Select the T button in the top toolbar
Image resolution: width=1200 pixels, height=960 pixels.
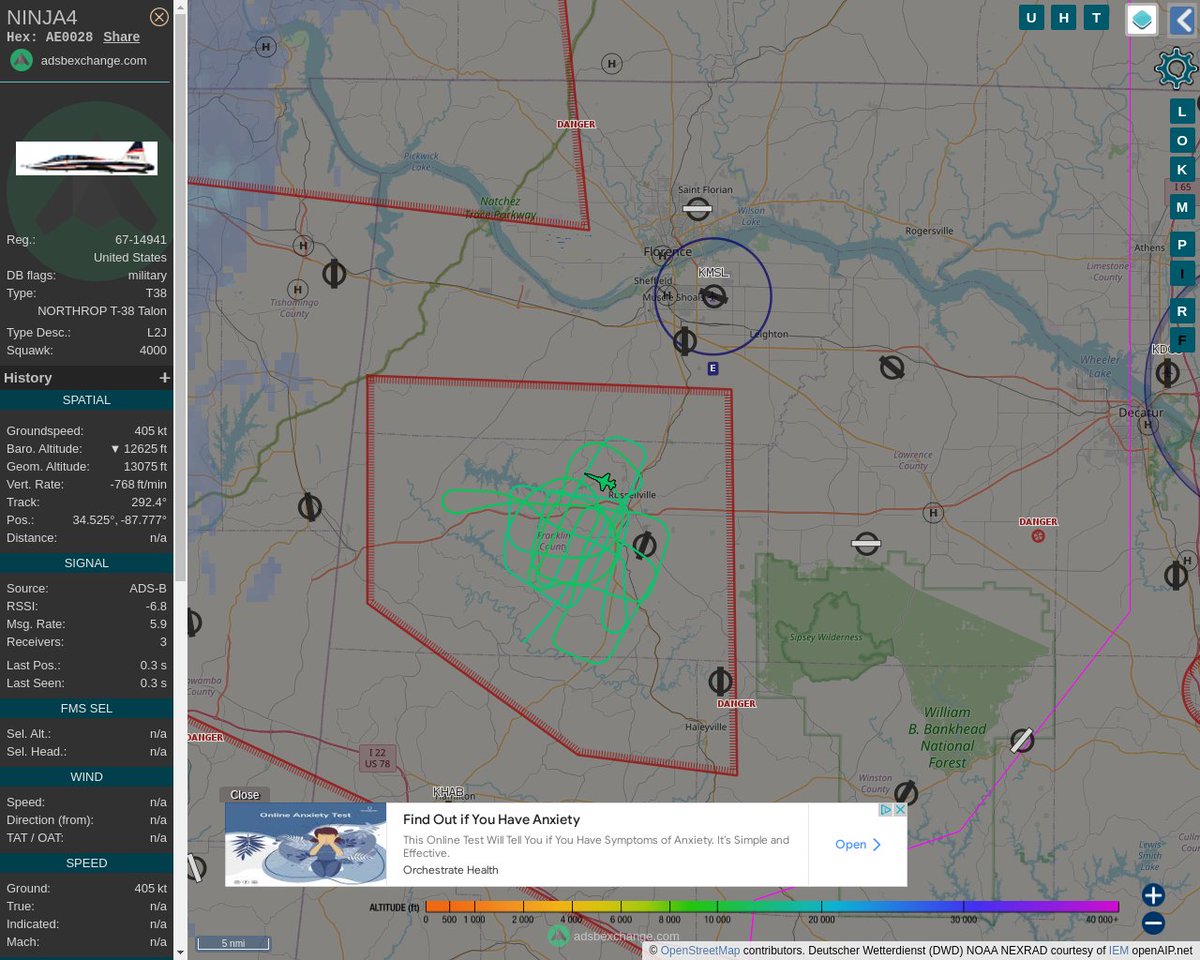point(1096,17)
